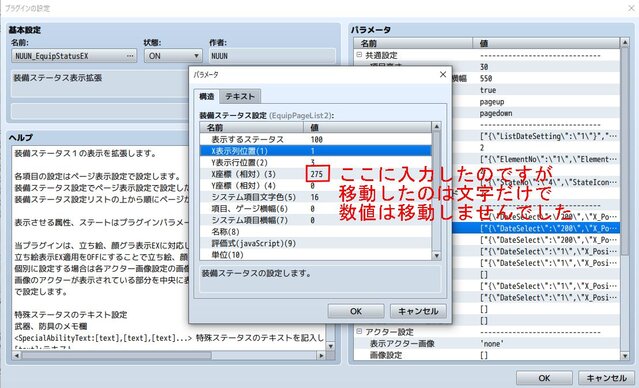
Task: Click the ellipsis button beside NUUN_EquipStatusEX
Action: (x=130, y=56)
